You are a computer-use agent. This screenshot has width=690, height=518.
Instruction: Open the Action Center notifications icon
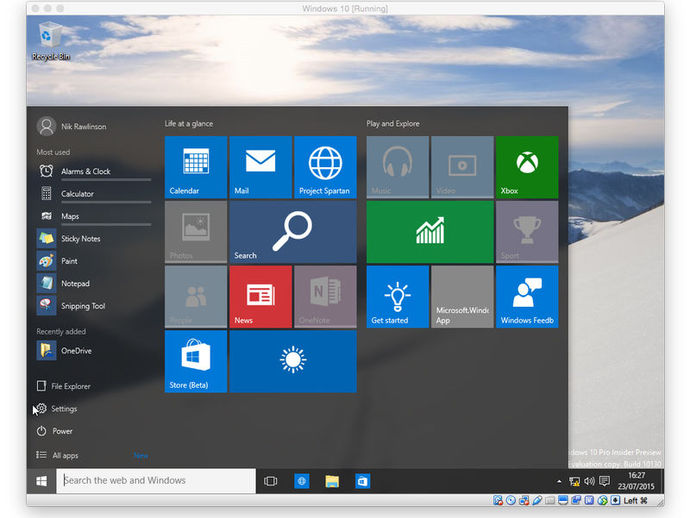click(x=605, y=481)
